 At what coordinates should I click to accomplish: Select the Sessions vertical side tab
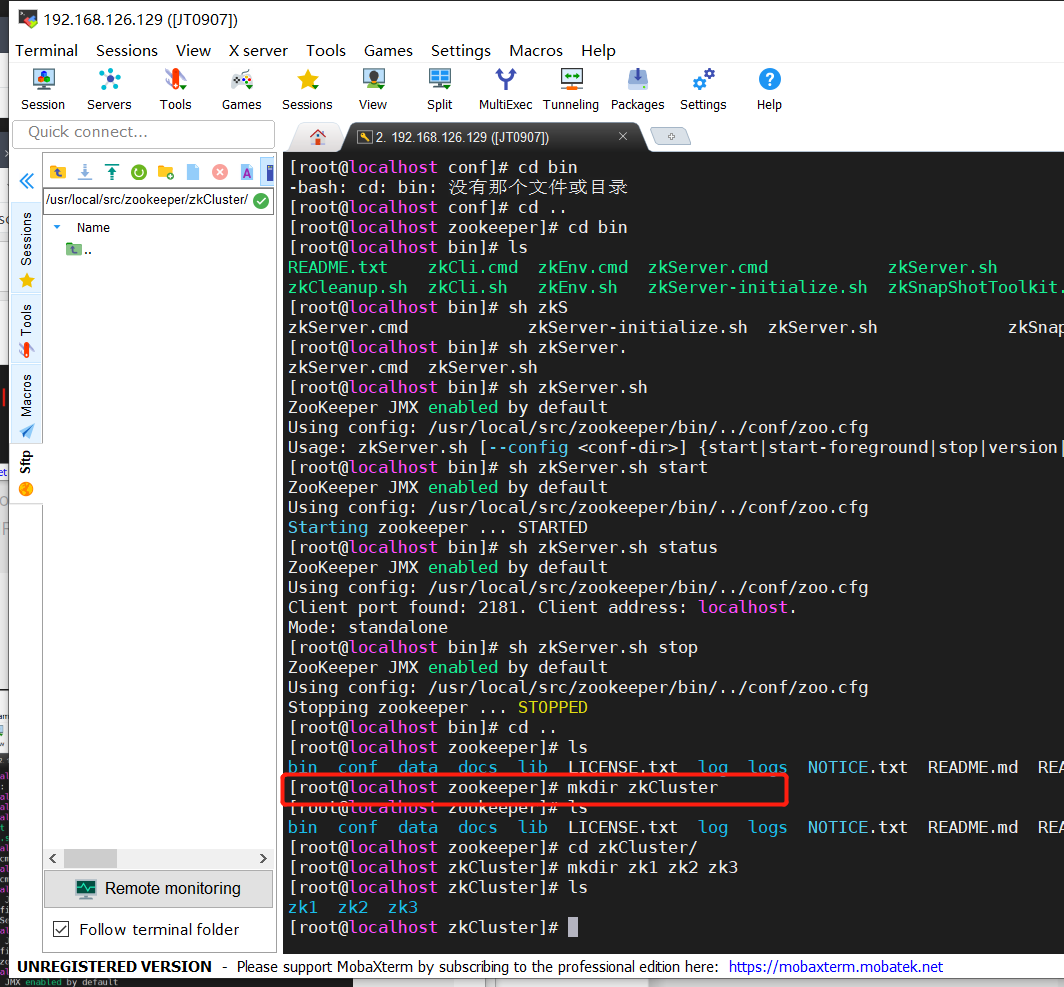pos(26,249)
